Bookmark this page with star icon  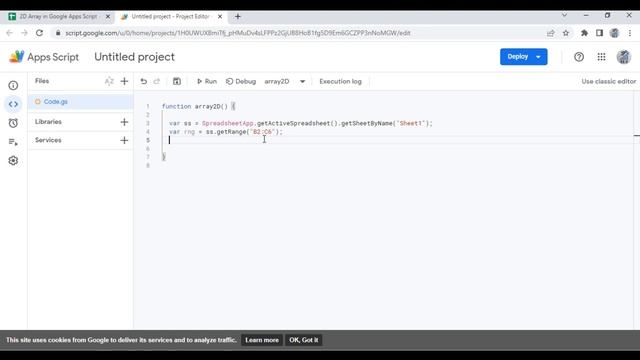[x=566, y=33]
